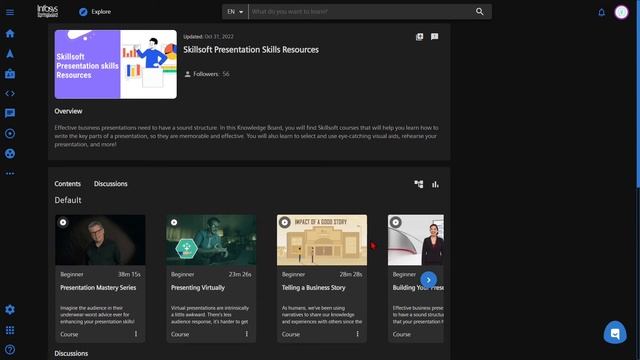Open options menu on Presentation Mastery Series card
The height and width of the screenshot is (360, 640).
pyautogui.click(x=136, y=334)
